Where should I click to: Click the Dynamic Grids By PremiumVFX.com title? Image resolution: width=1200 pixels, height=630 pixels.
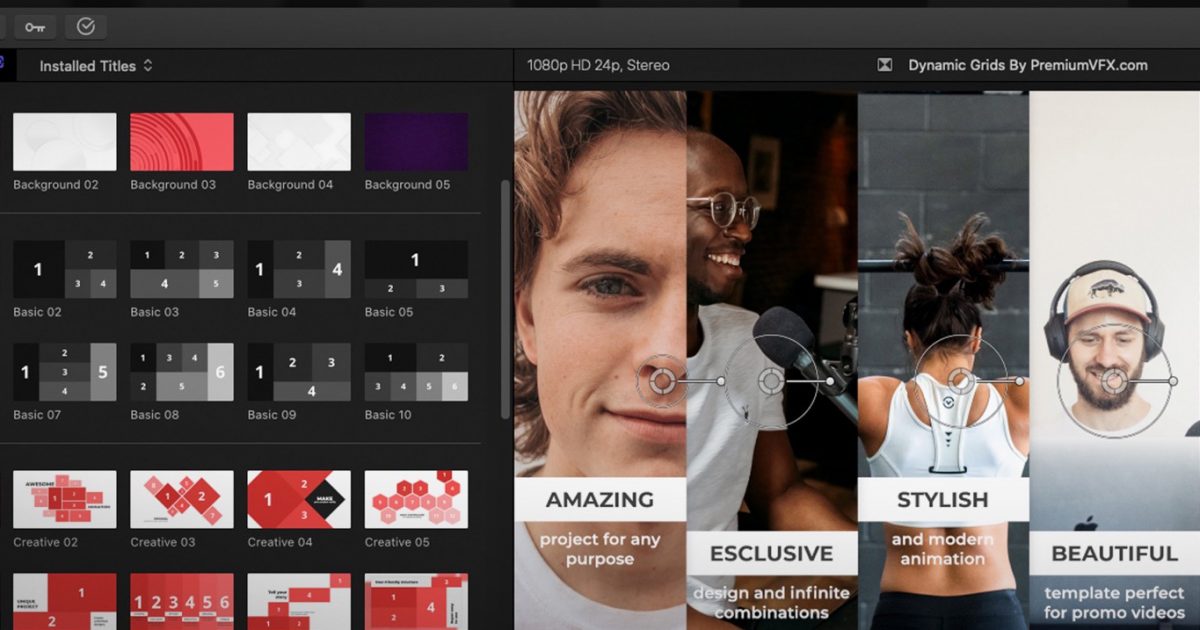1027,64
